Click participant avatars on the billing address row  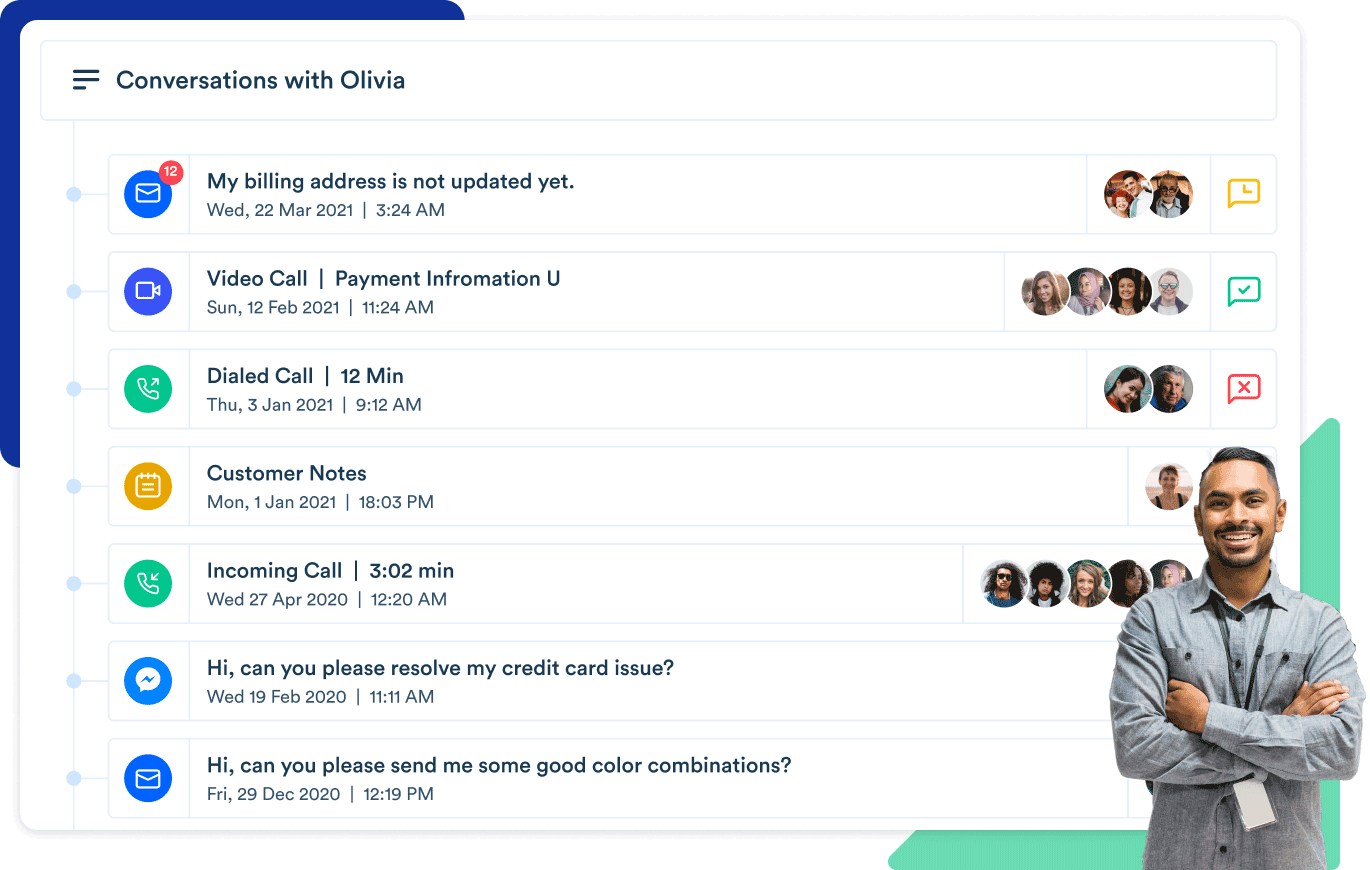1148,194
